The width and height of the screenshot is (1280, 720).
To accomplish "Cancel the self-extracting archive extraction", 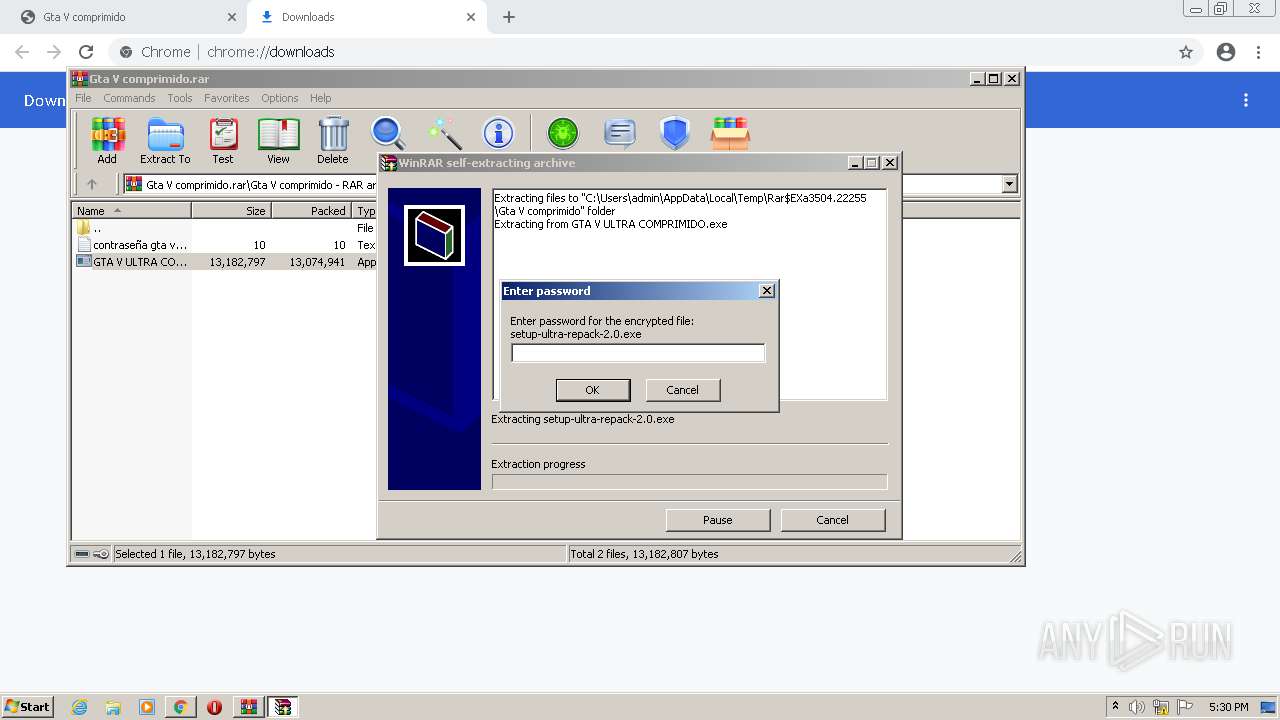I will [832, 520].
